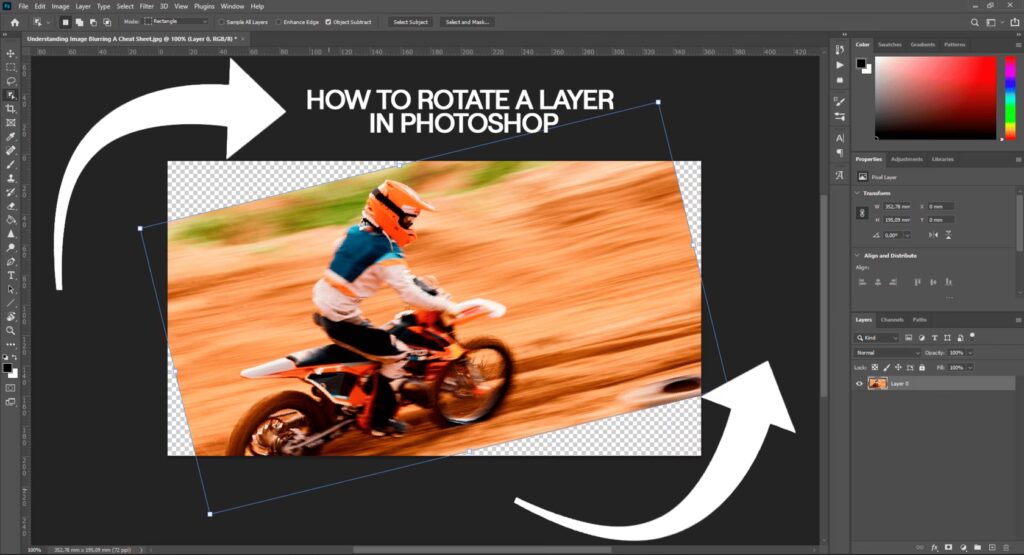The width and height of the screenshot is (1024, 555).
Task: Select the Move tool
Action: click(11, 53)
